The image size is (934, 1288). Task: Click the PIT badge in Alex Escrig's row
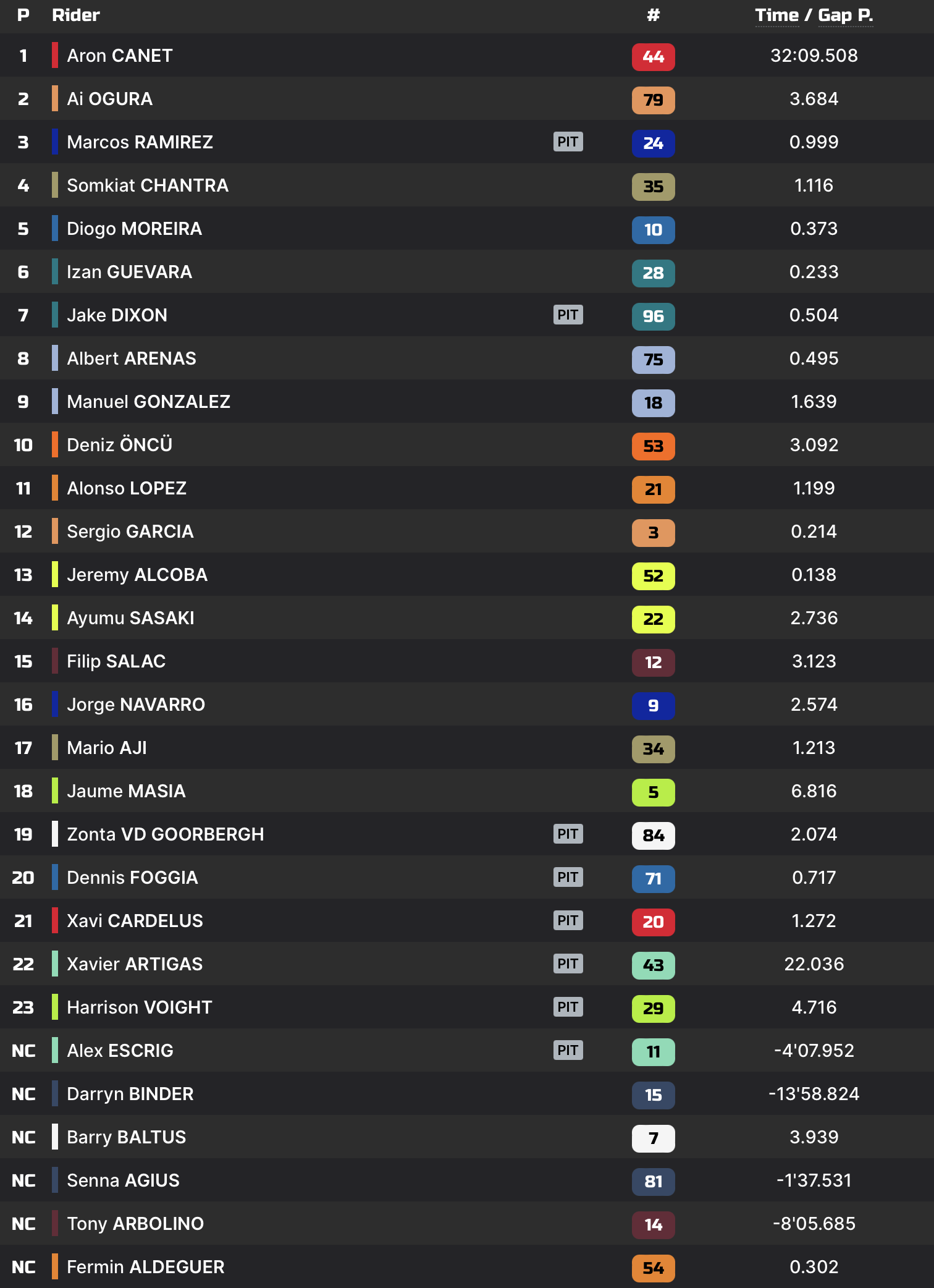tap(568, 1050)
